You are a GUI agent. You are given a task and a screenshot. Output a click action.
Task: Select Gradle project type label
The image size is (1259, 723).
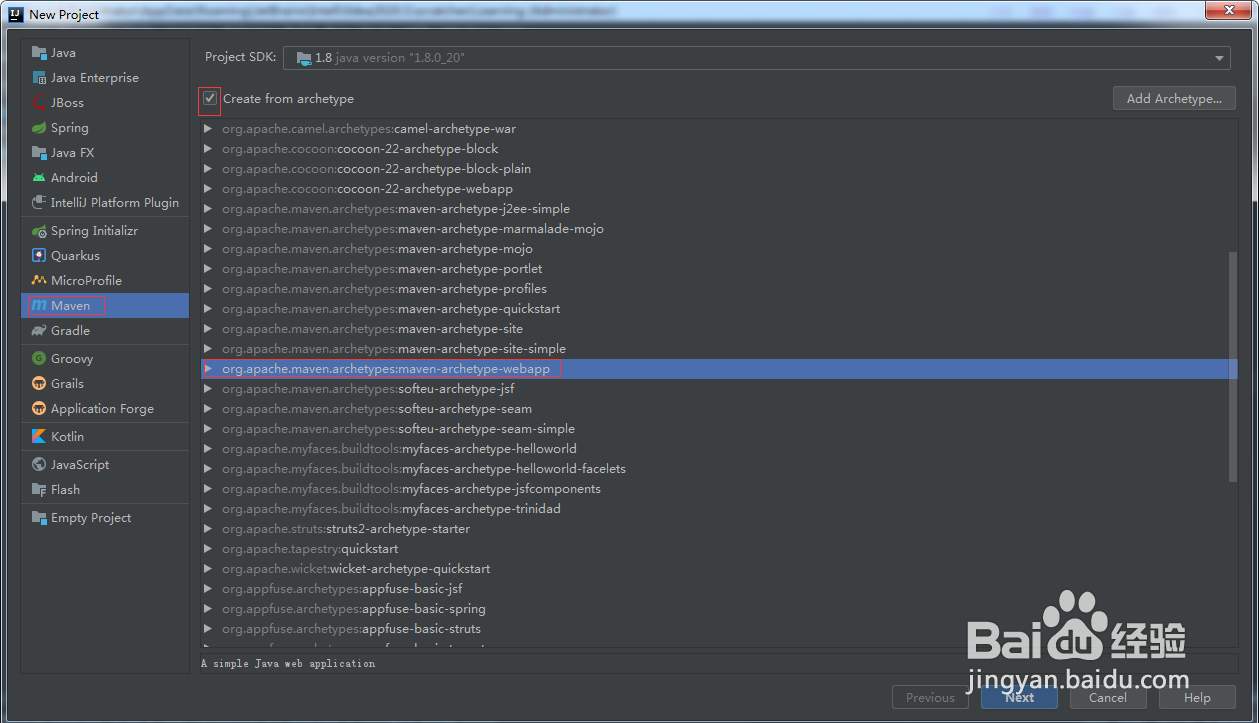(x=70, y=331)
